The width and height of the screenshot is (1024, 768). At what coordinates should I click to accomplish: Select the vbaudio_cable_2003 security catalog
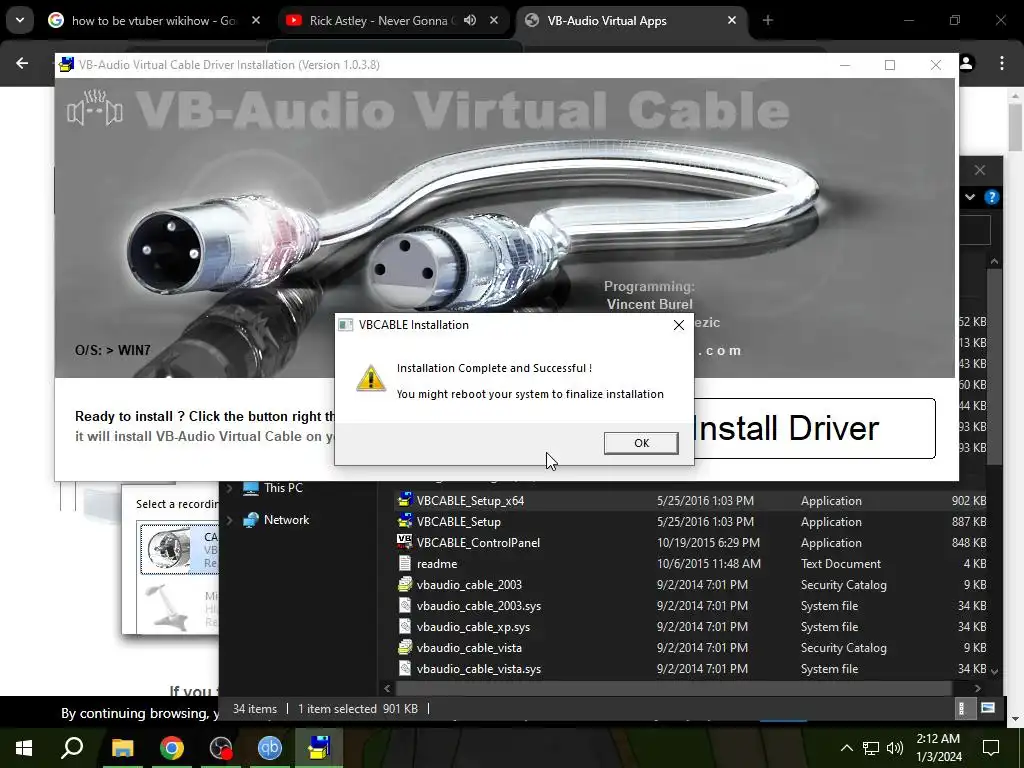click(690, 584)
